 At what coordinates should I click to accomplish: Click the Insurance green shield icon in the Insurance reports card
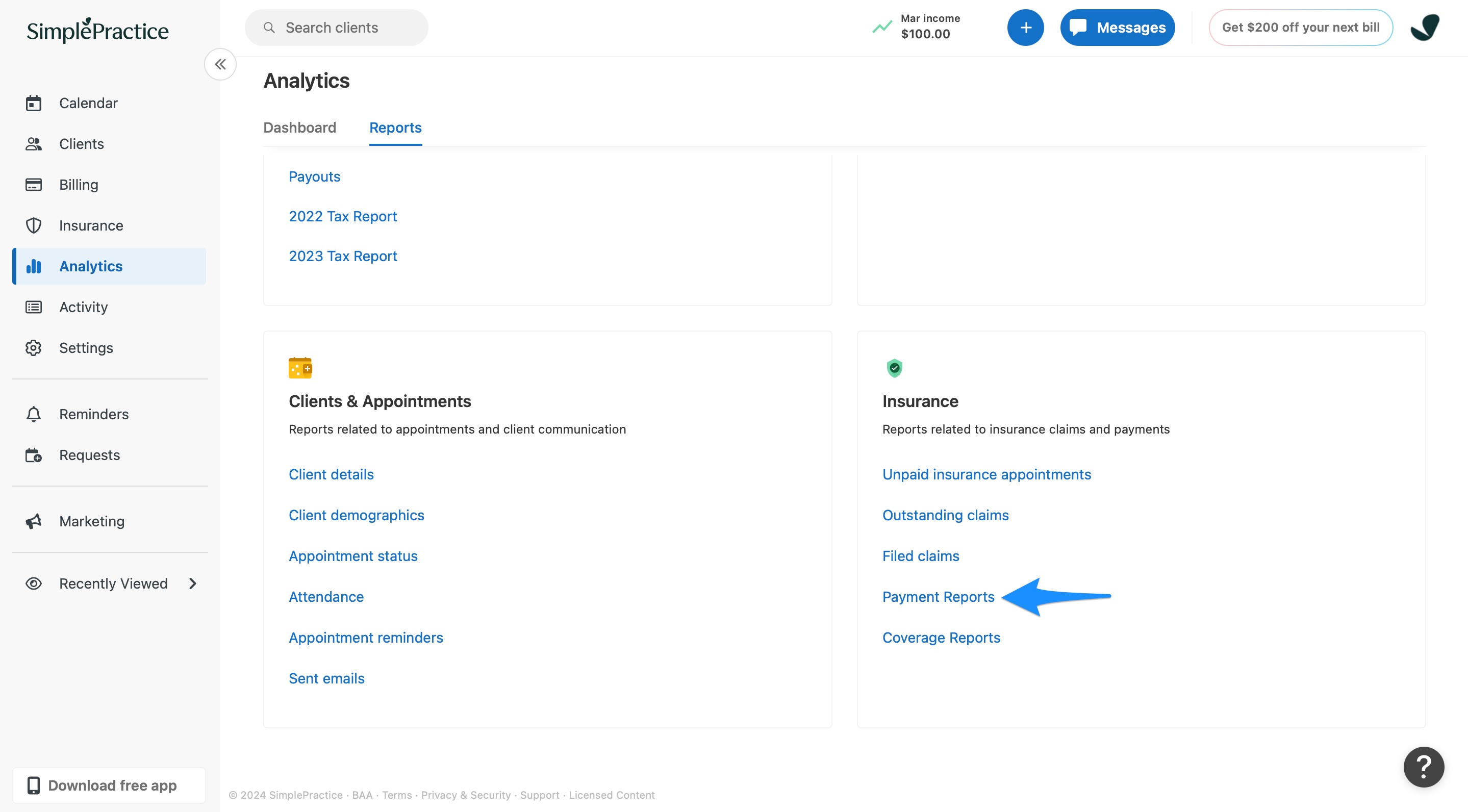tap(894, 368)
